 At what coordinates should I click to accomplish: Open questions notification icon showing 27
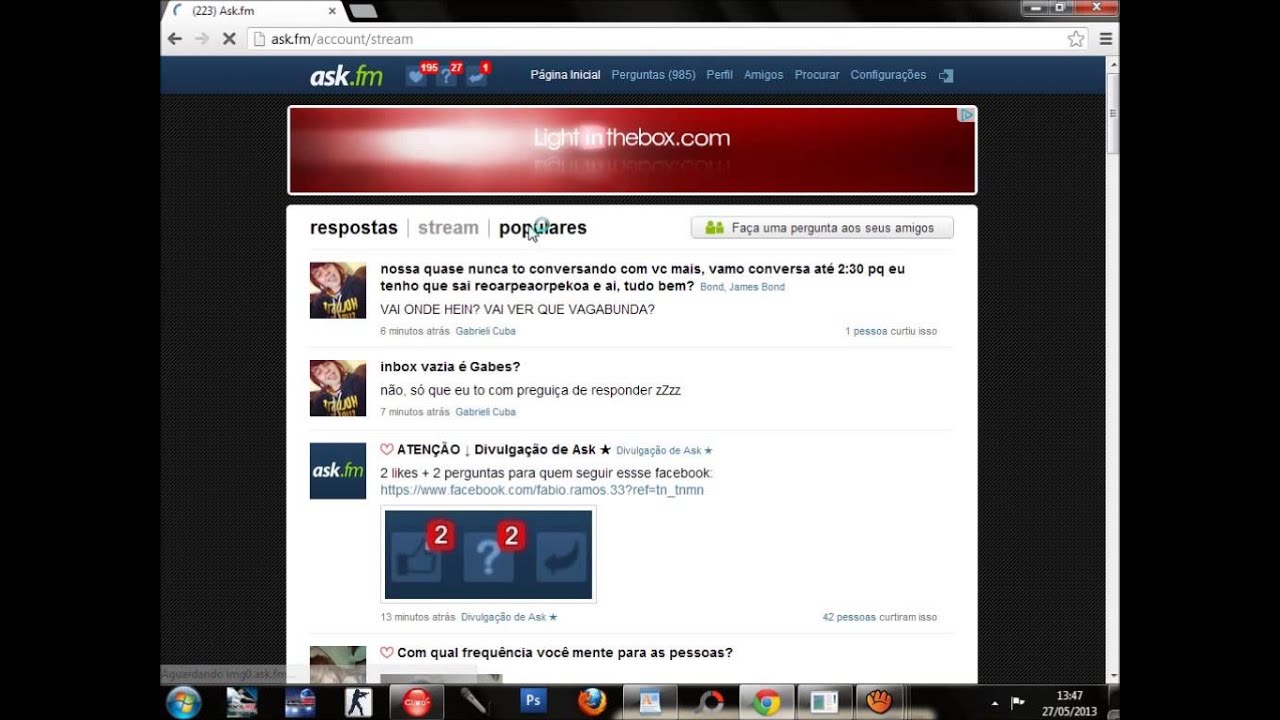(446, 76)
